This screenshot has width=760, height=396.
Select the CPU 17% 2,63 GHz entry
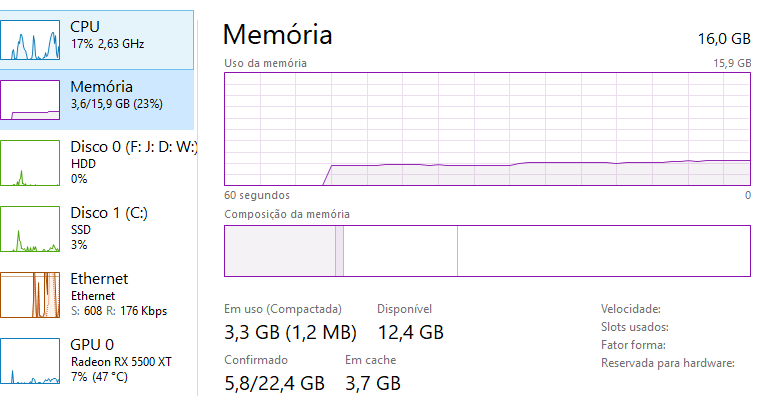click(x=97, y=40)
